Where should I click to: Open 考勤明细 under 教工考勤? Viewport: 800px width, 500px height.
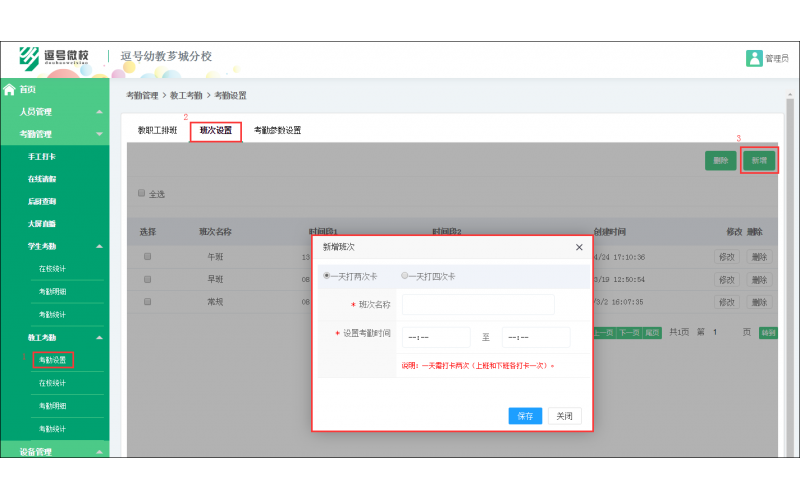point(53,406)
